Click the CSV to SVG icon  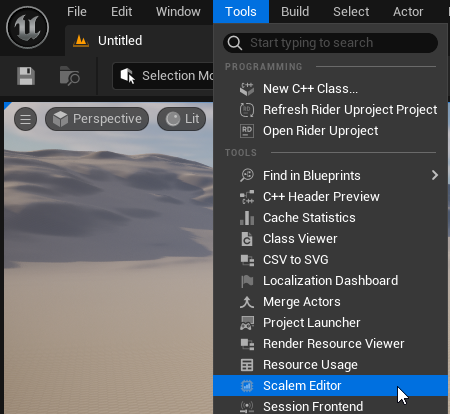(247, 260)
